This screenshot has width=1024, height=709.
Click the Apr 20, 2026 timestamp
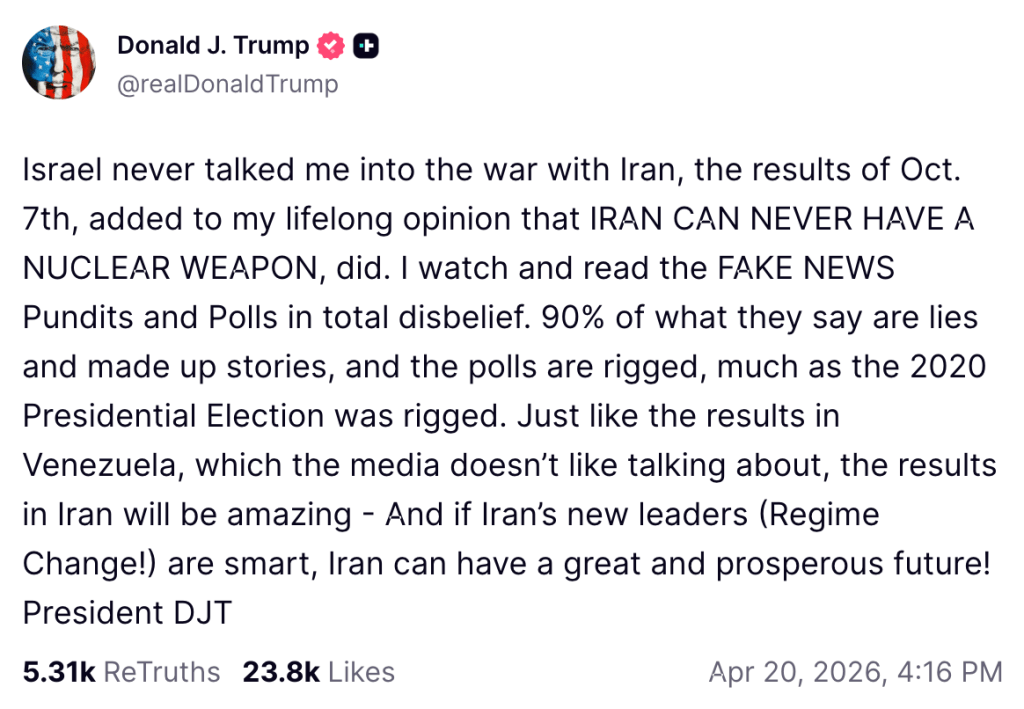(x=855, y=672)
